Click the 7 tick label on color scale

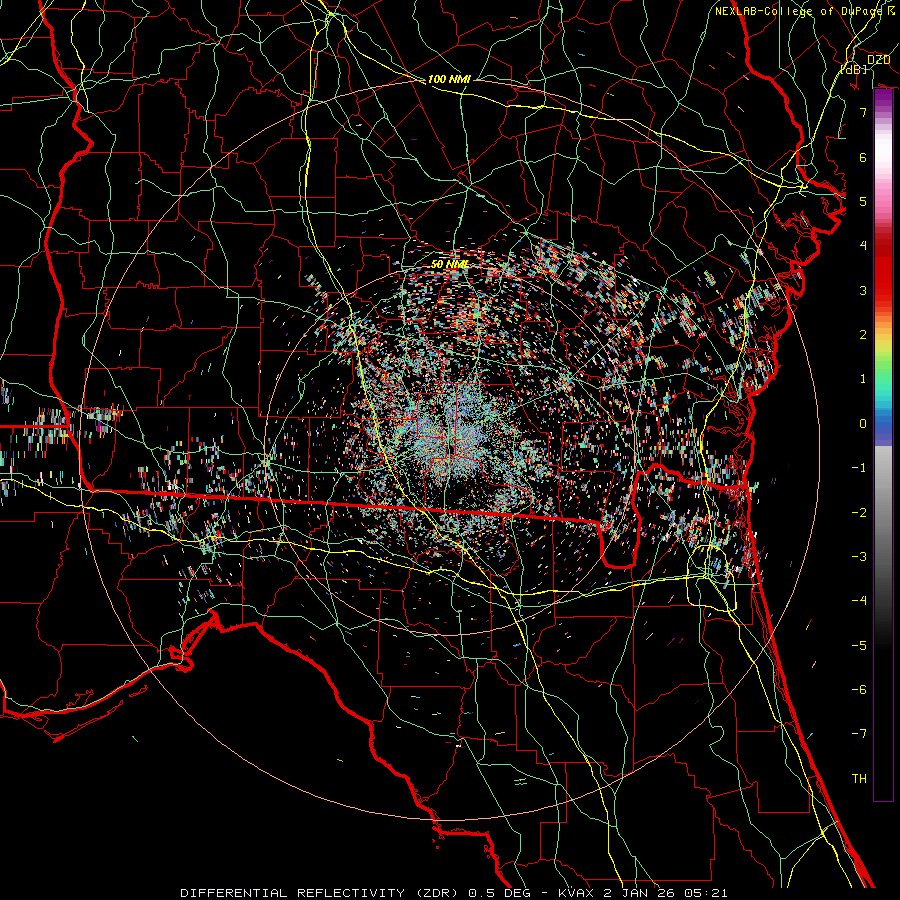pyautogui.click(x=863, y=112)
